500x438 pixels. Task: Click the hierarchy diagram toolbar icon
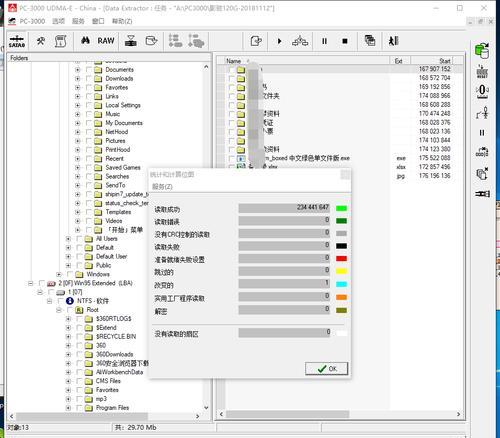pyautogui.click(x=300, y=41)
